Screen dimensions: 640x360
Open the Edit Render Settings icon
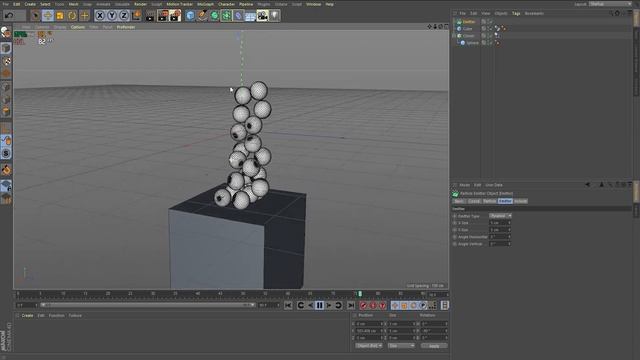(175, 16)
